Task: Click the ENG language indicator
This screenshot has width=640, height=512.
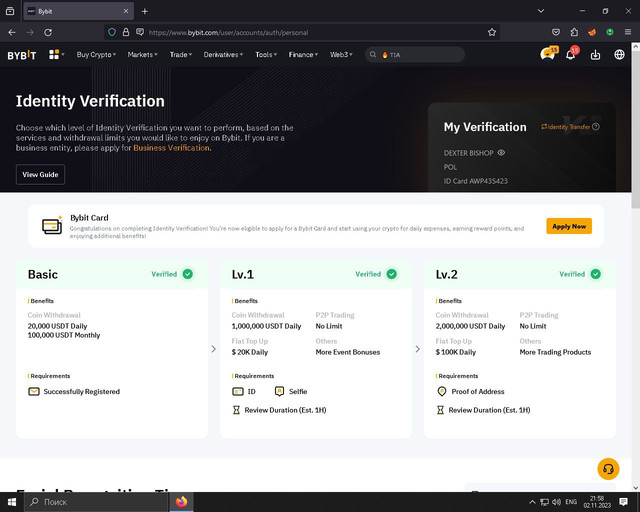Action: click(x=571, y=502)
